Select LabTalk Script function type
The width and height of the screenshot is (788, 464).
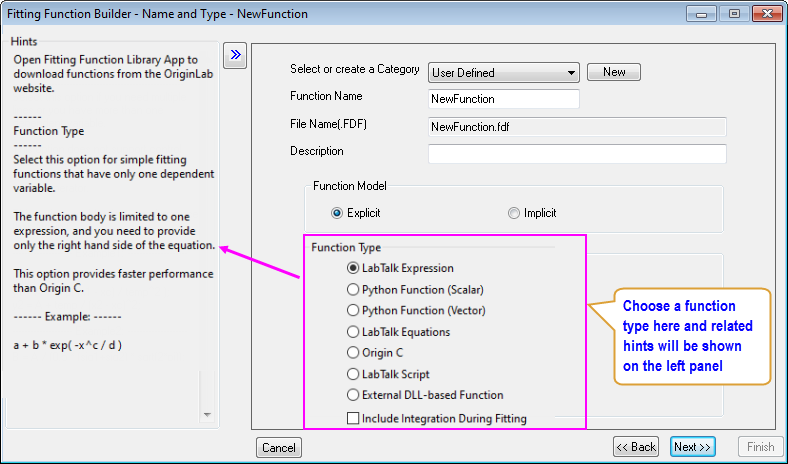click(352, 374)
